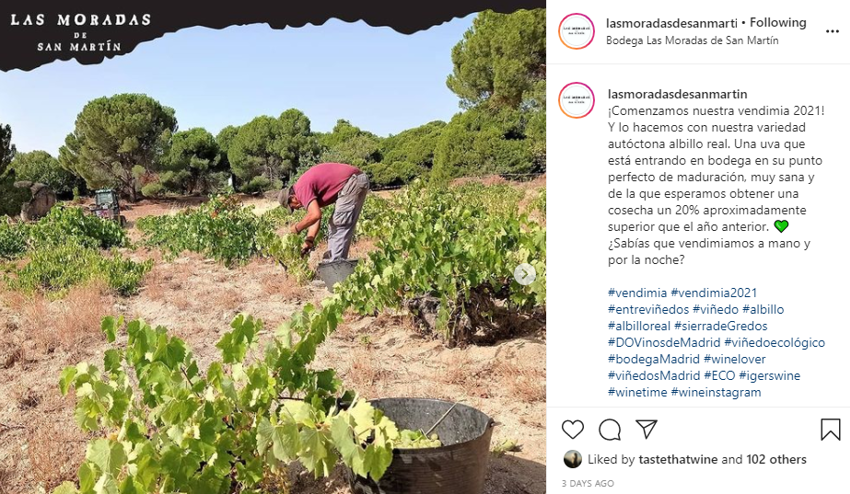Open #sierradeGredos hashtag

tap(720, 326)
